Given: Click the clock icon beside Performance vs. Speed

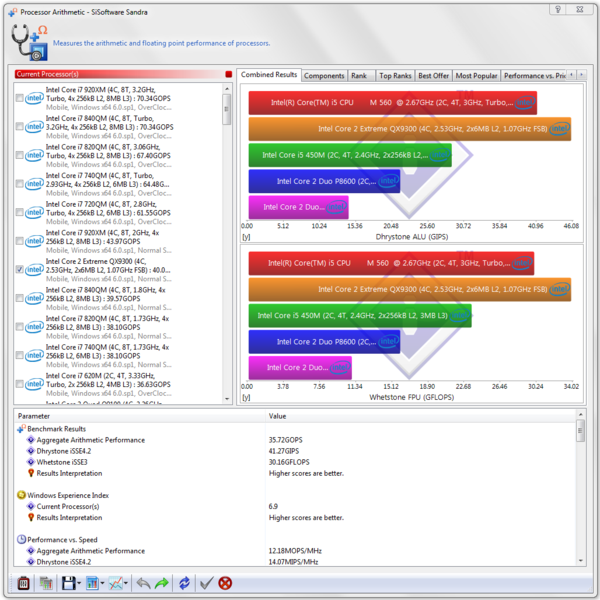Looking at the screenshot, I should coord(21,540).
